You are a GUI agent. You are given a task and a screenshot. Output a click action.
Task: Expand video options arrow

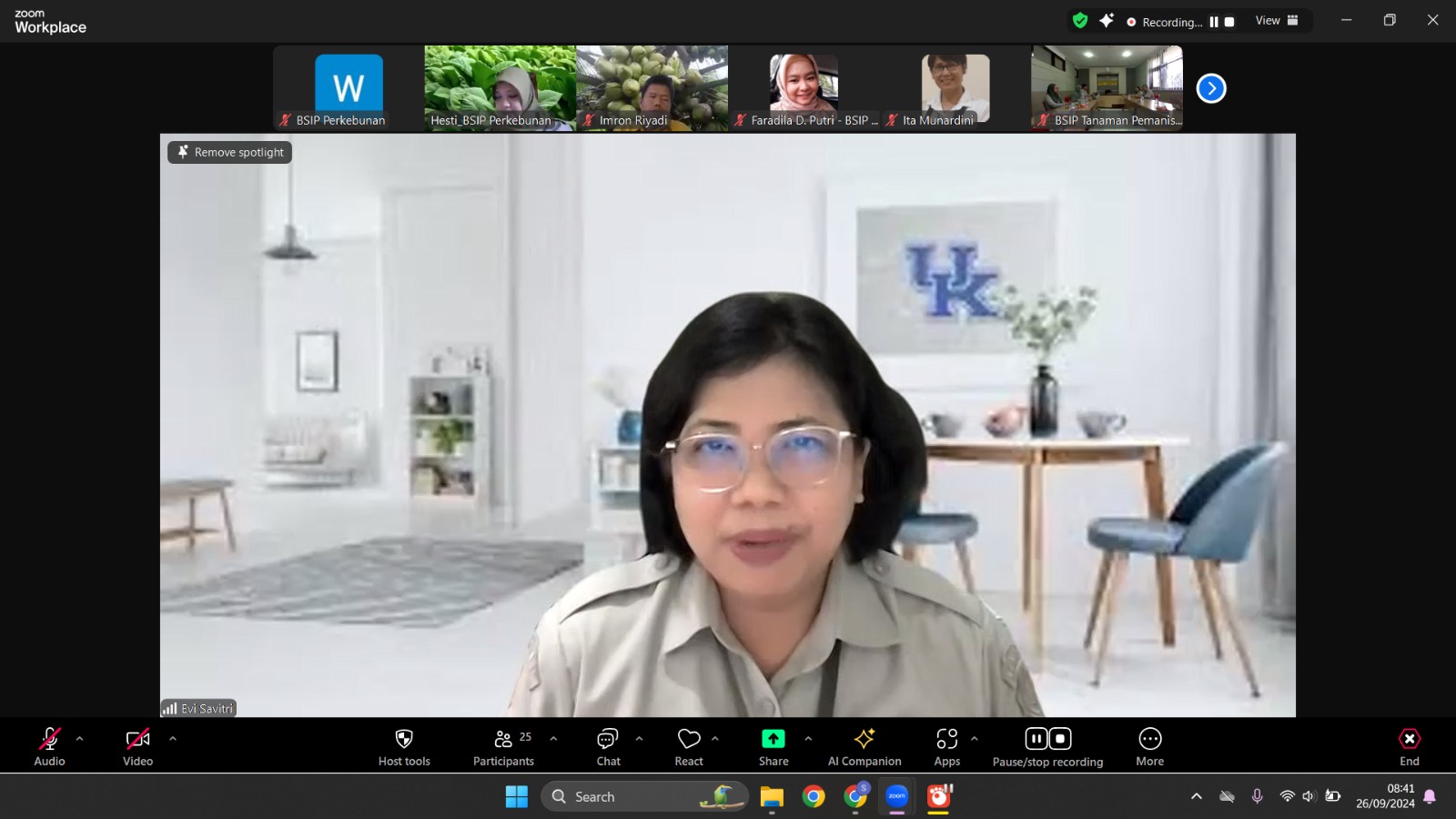click(173, 739)
